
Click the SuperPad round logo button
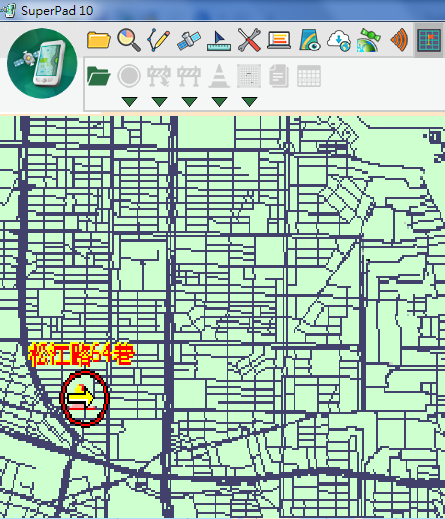click(x=42, y=63)
